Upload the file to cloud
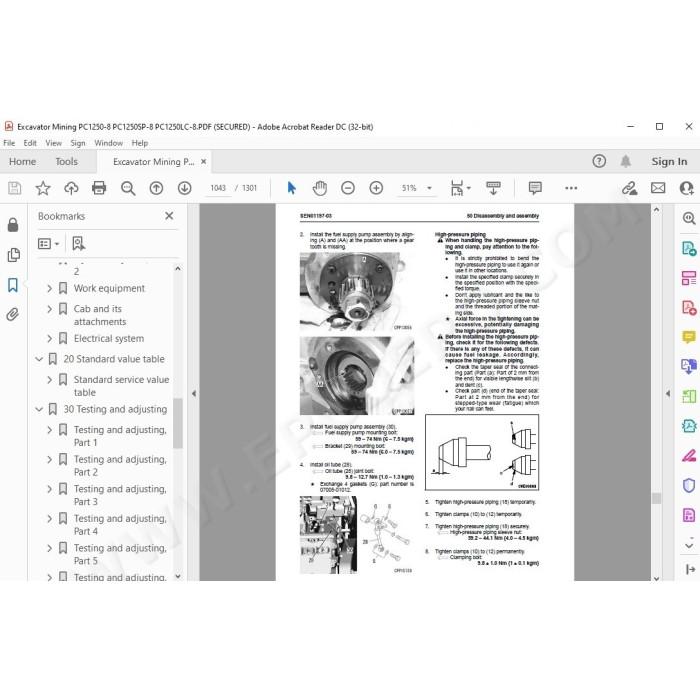The height and width of the screenshot is (700, 700). pos(71,188)
